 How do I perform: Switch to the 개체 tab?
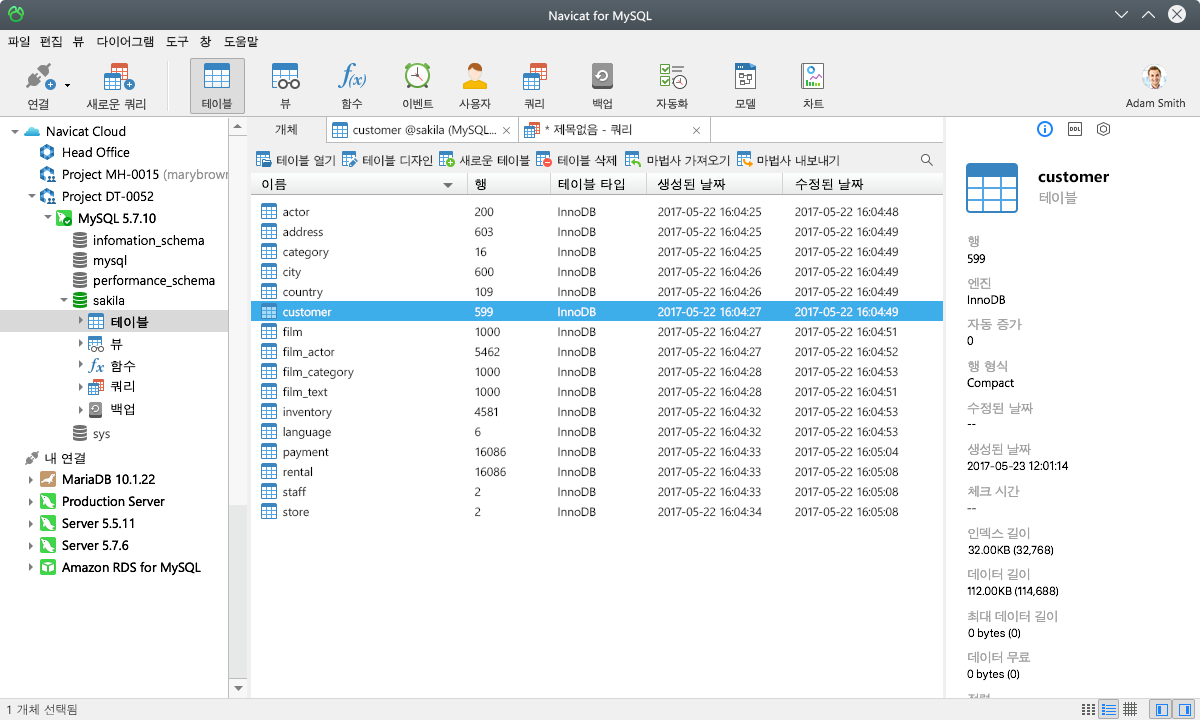[283, 128]
